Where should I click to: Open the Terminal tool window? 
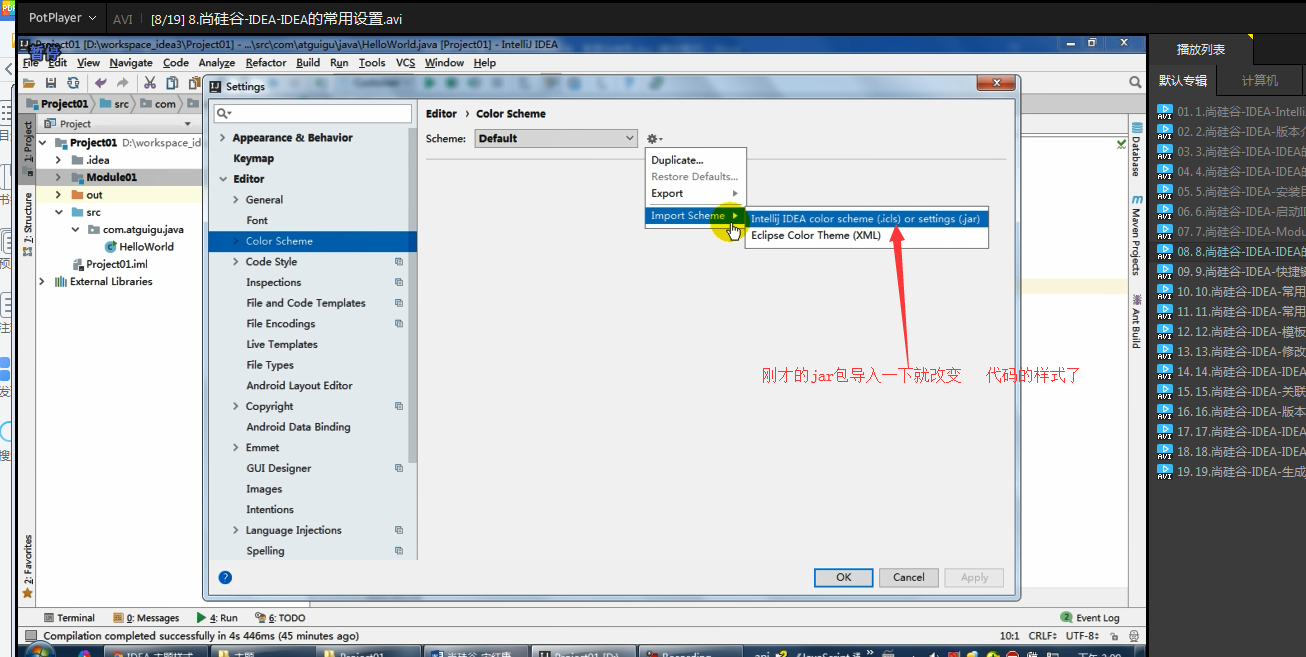68,618
